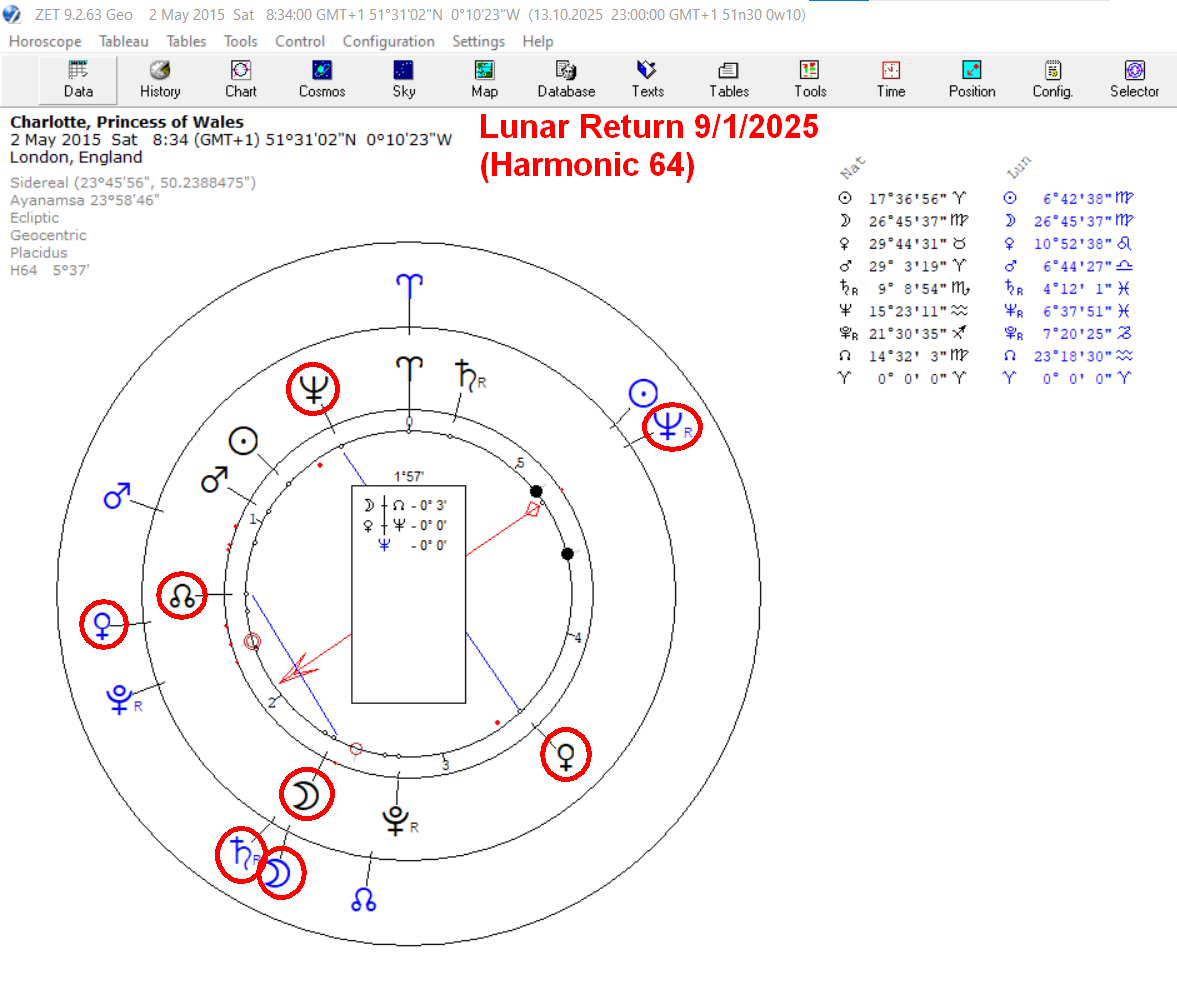Click lunar Neptune position 6°37'51" row
Viewport: 1177px width, 1001px height.
point(1067,311)
